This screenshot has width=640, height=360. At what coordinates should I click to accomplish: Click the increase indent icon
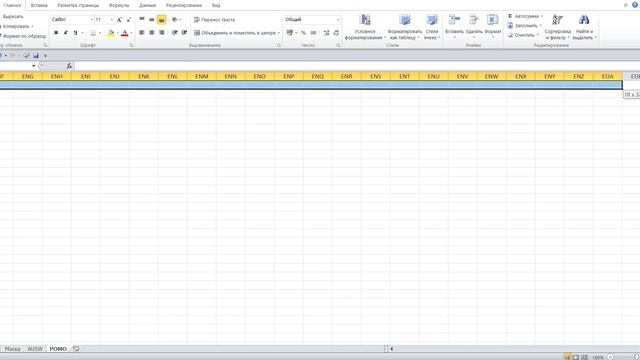click(184, 33)
